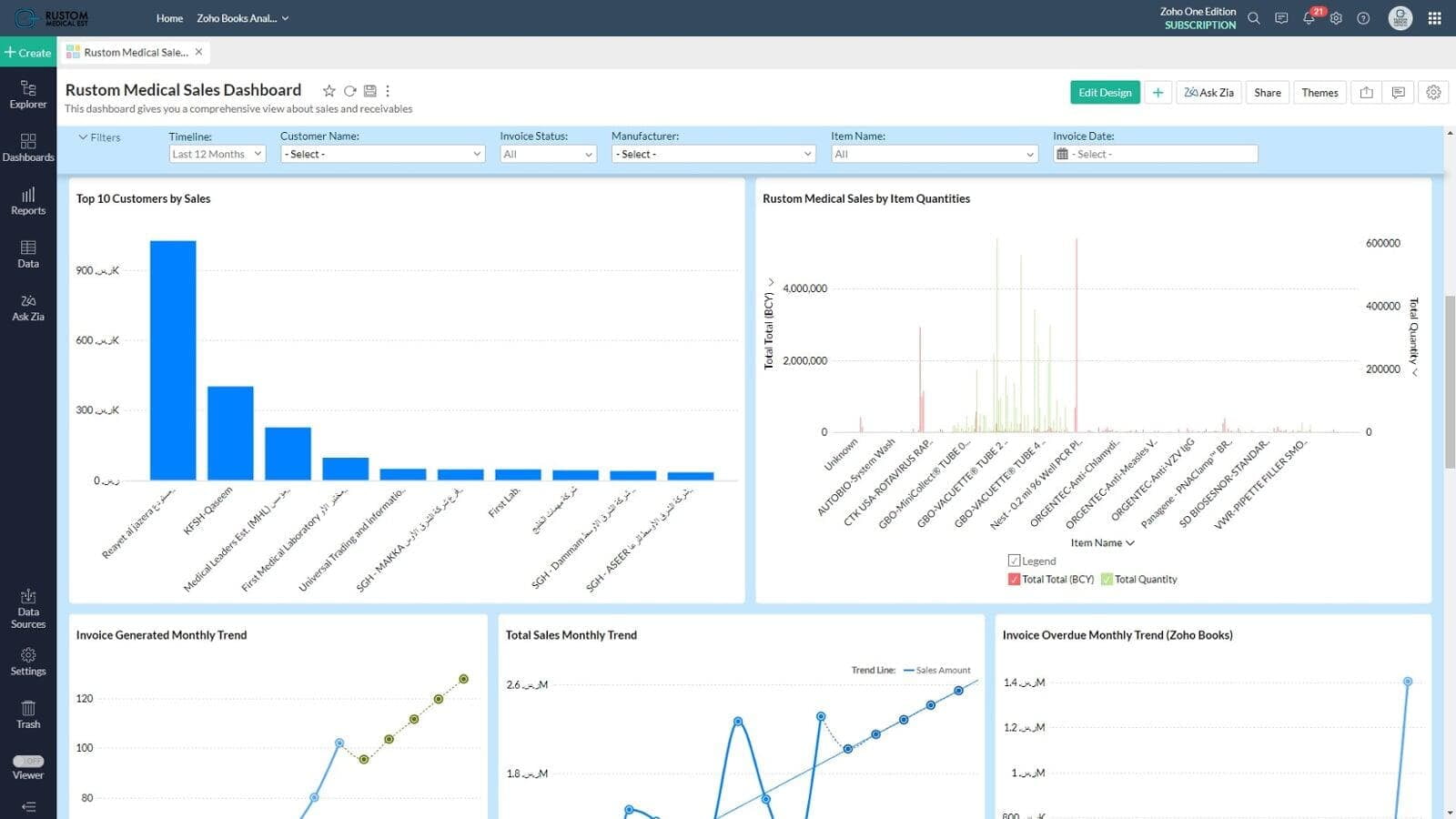Screen dimensions: 1456x819
Task: Click the tallest bar in Top 10 Customers
Action: click(x=173, y=360)
